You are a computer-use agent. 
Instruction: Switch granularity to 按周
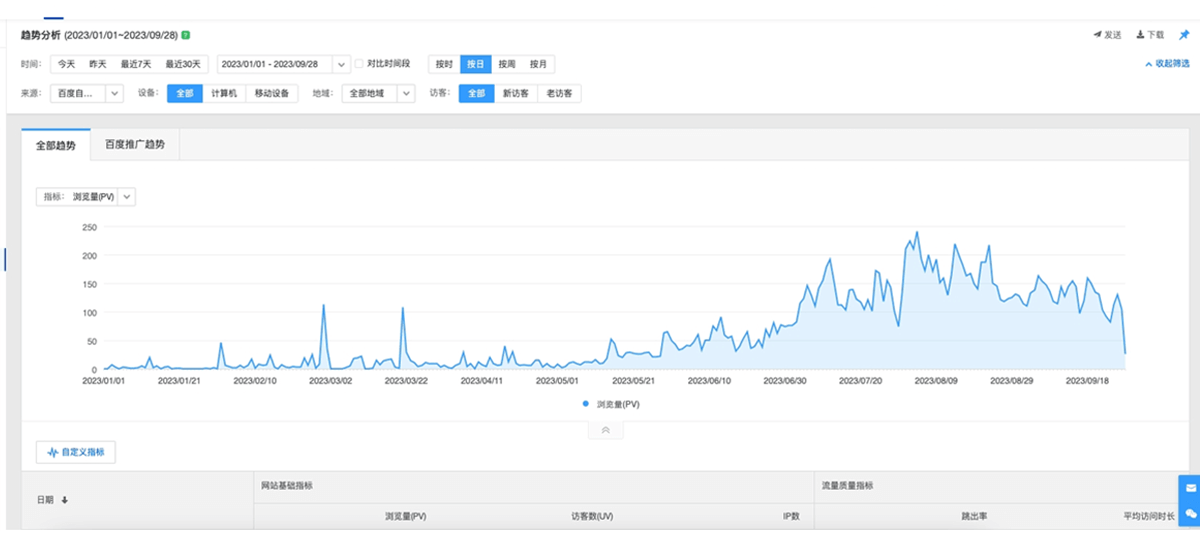tap(507, 64)
